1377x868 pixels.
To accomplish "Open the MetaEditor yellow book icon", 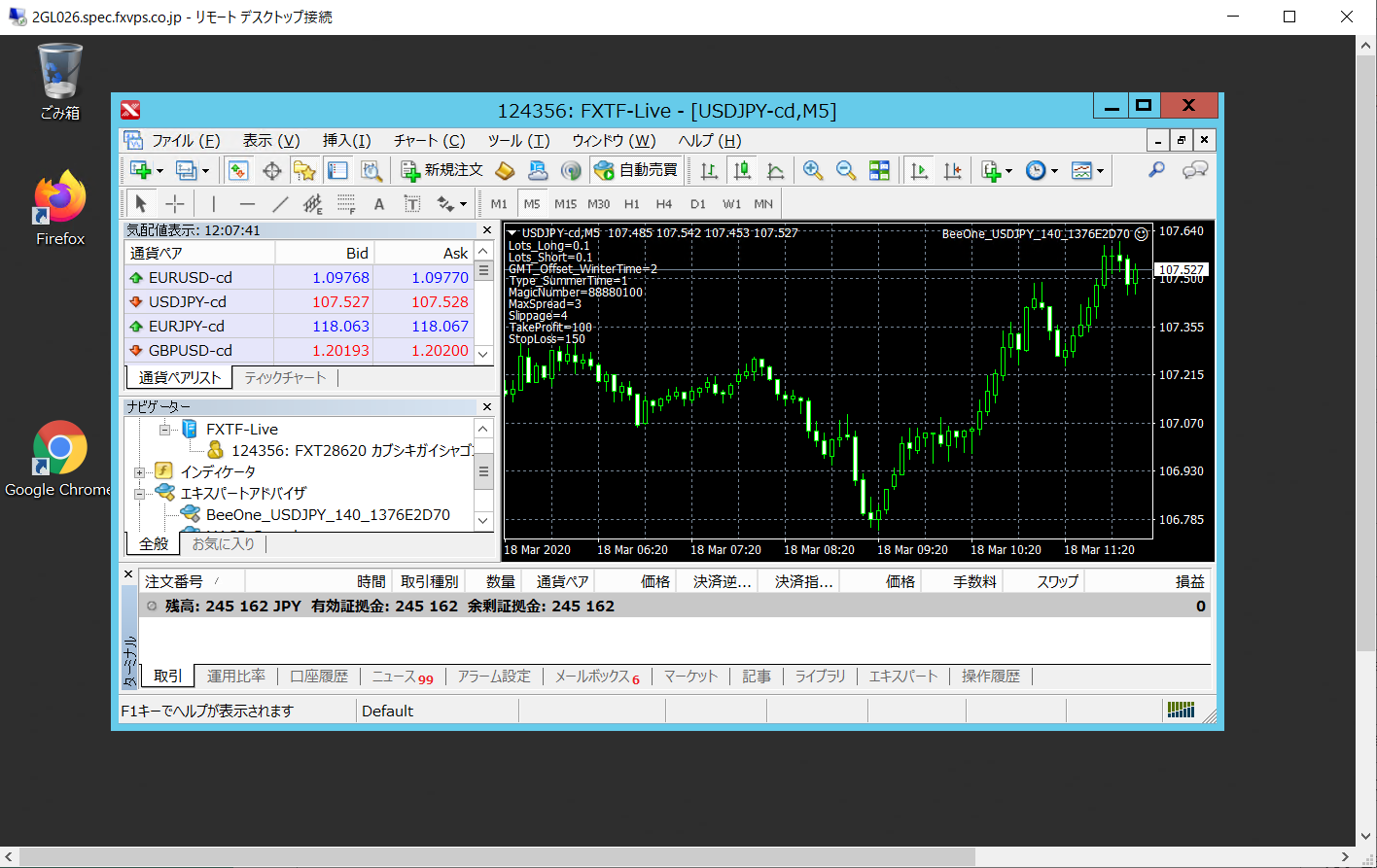I will (505, 170).
